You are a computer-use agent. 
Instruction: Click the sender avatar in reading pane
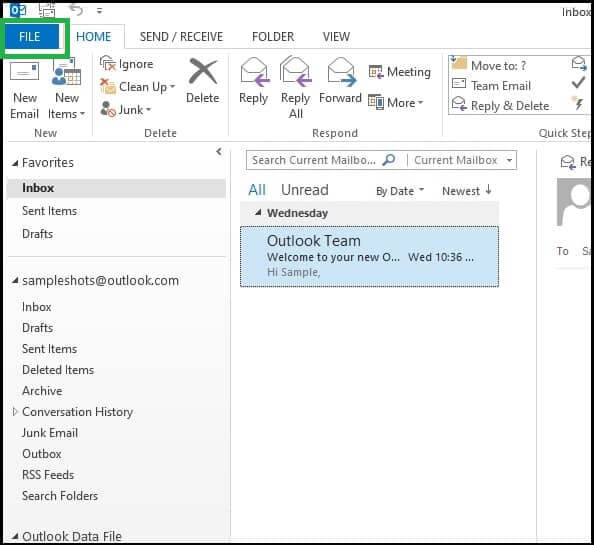click(x=573, y=202)
